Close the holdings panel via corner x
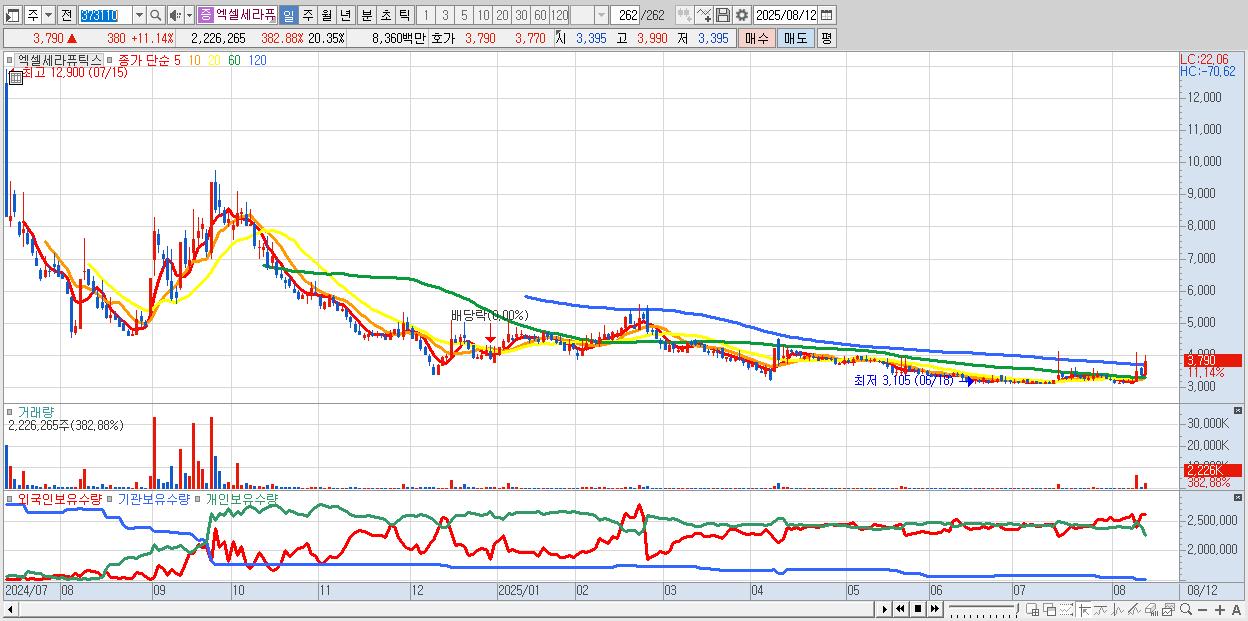Image resolution: width=1248 pixels, height=621 pixels. pos(1238,497)
